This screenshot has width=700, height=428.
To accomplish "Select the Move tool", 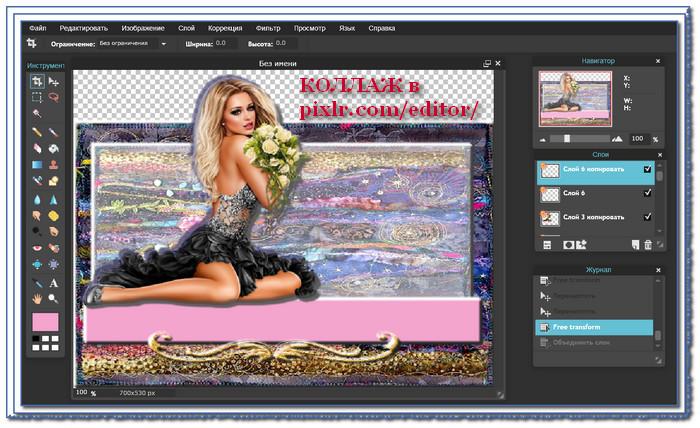I will [x=54, y=82].
